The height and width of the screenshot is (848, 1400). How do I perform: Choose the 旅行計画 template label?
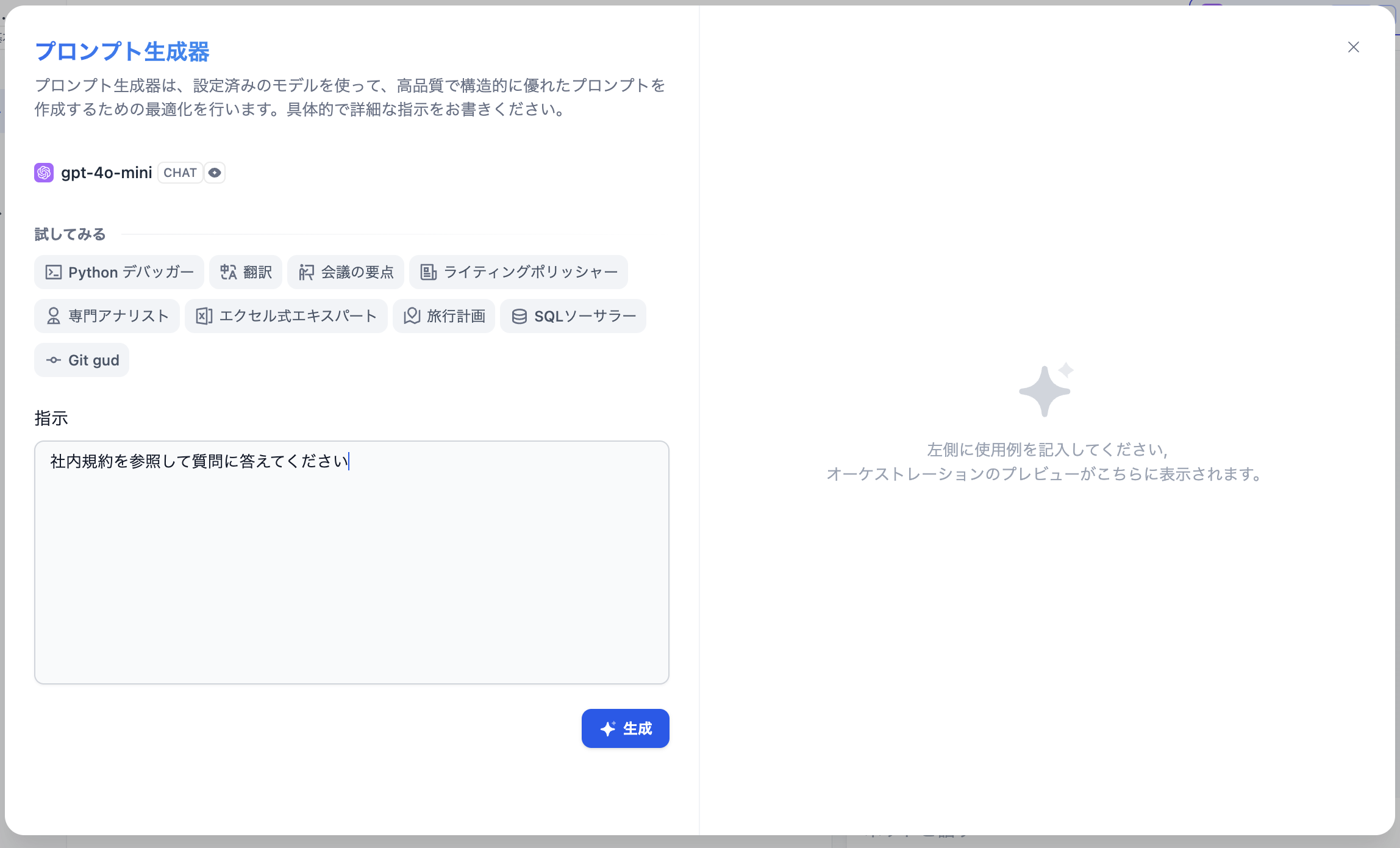coord(456,316)
